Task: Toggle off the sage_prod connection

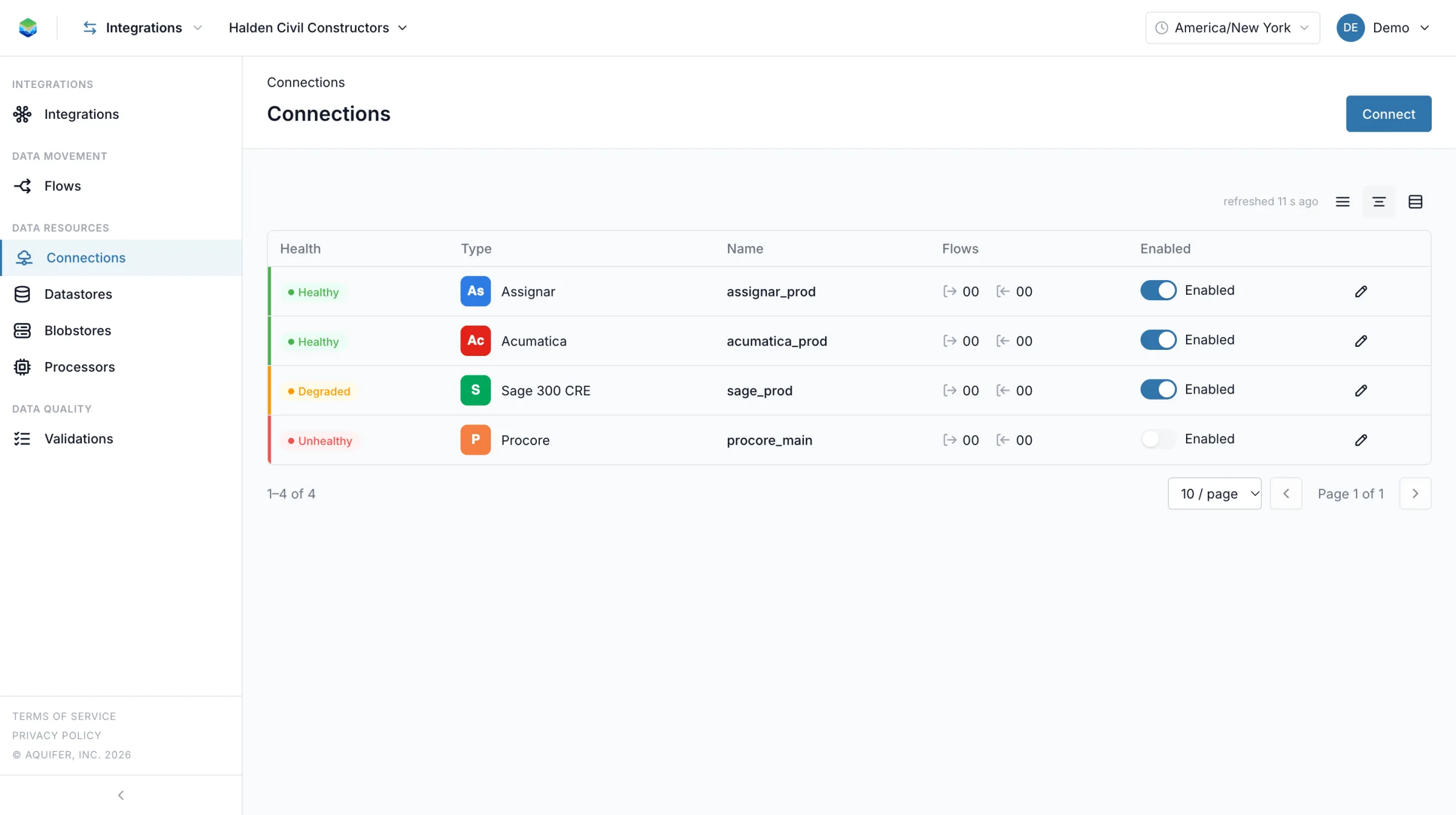Action: [x=1158, y=390]
